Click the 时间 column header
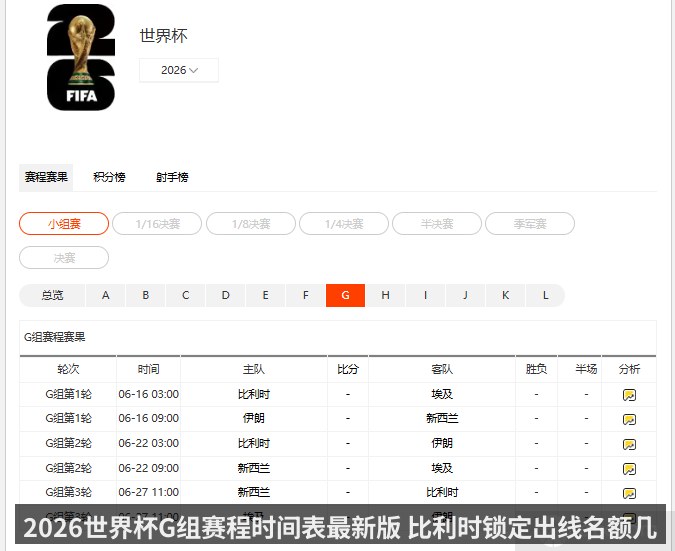675x551 pixels. (149, 369)
